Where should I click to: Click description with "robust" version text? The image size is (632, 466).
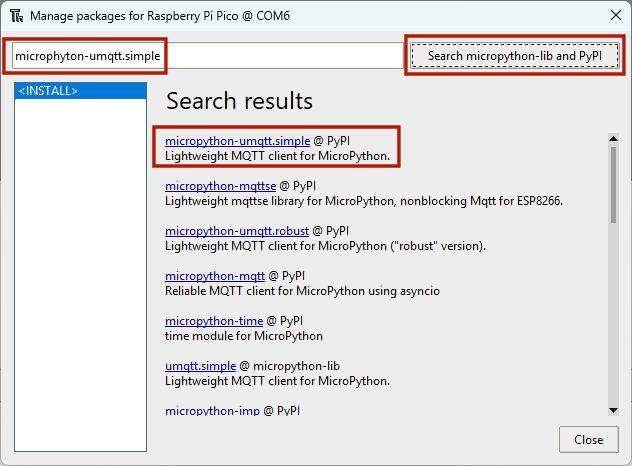[x=326, y=246]
